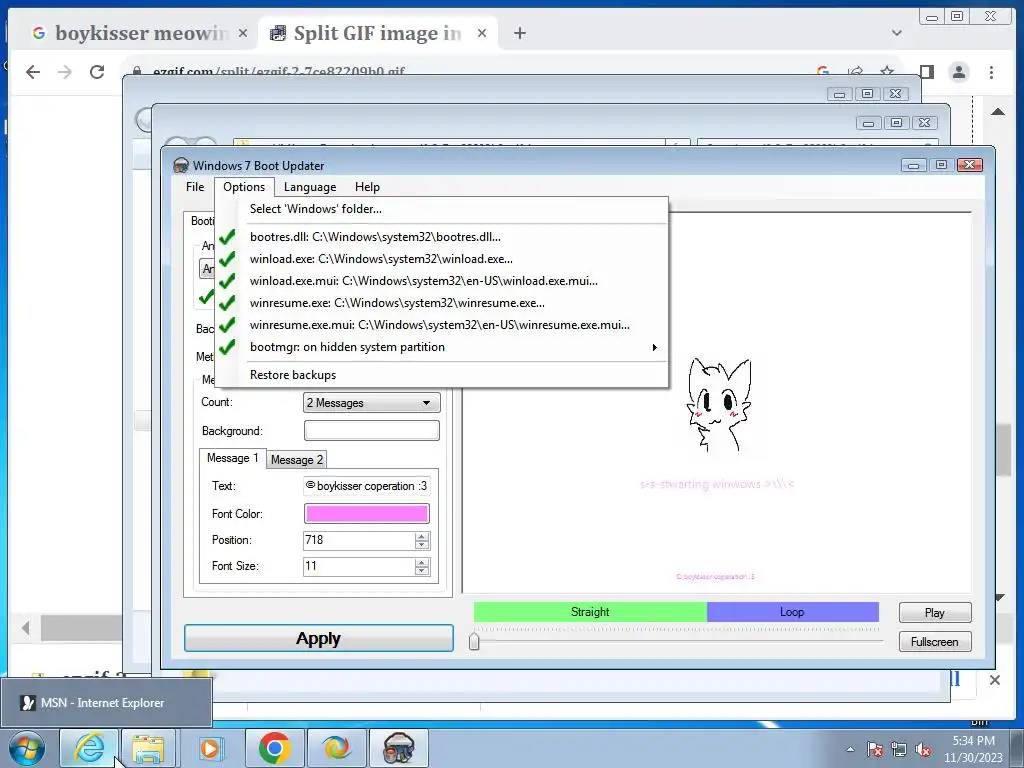Decrease the Position value with down arrow
Screen dimensions: 1024x768
click(x=422, y=545)
